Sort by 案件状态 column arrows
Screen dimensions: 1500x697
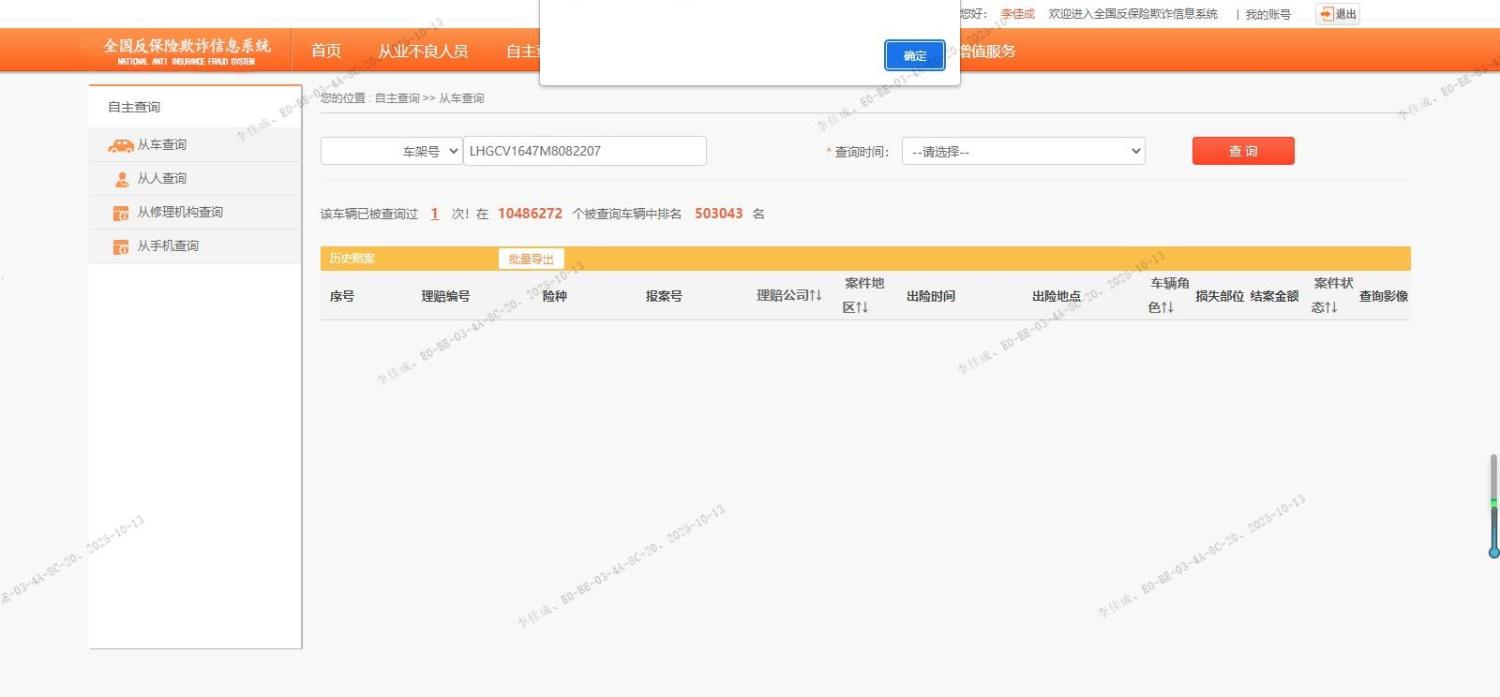pyautogui.click(x=1331, y=308)
